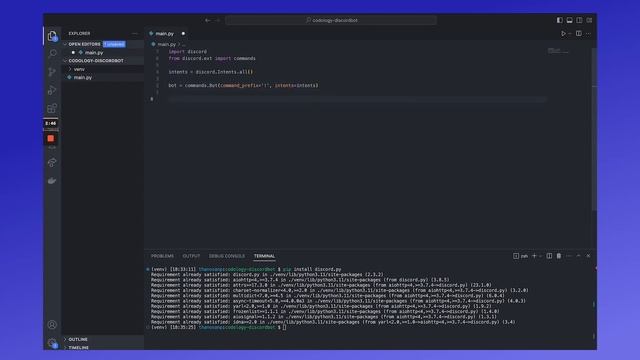
Task: Collapse the Open Editors section
Action: coord(84,44)
